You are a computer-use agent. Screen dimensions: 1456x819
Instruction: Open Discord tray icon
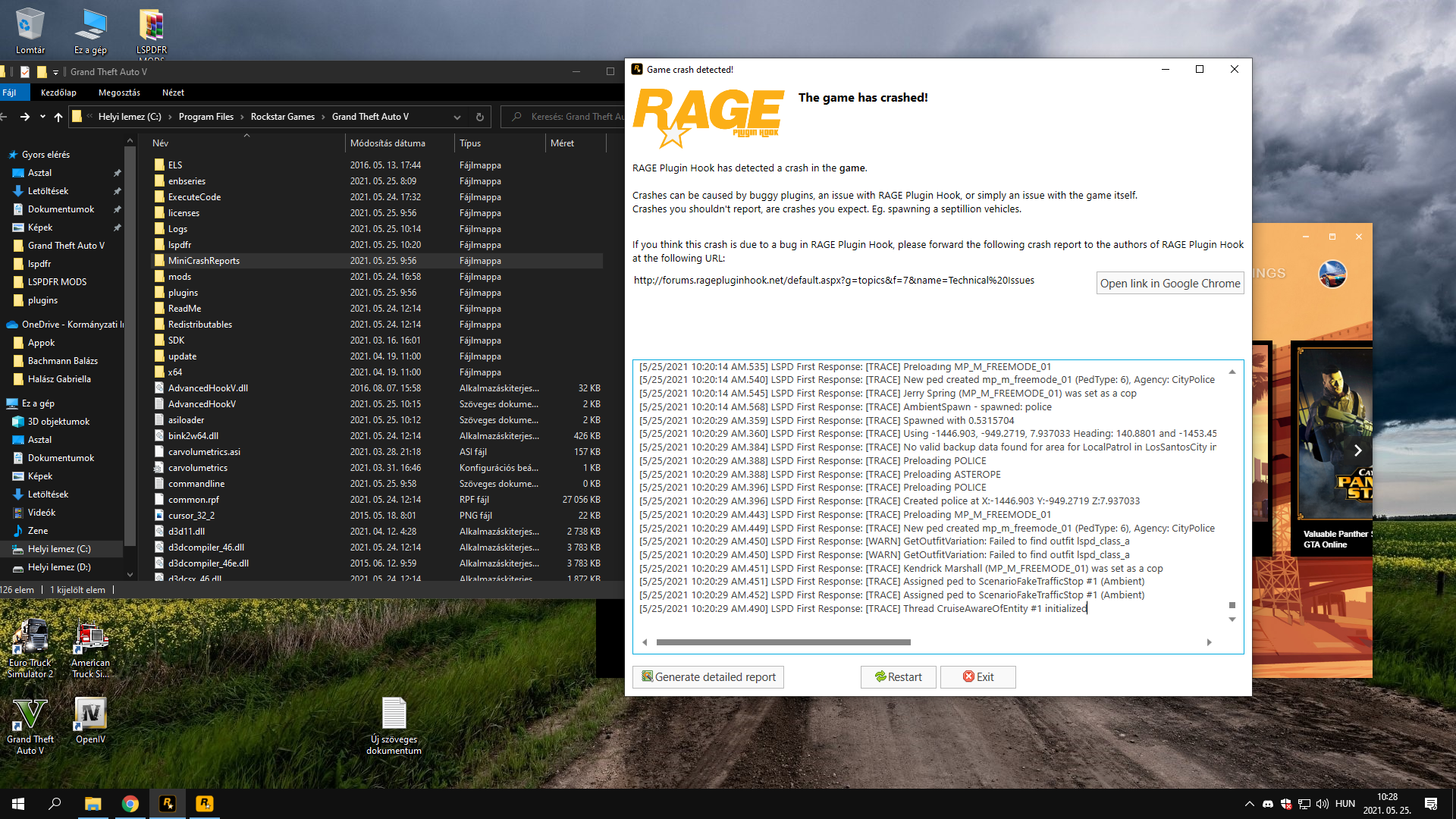point(1268,804)
